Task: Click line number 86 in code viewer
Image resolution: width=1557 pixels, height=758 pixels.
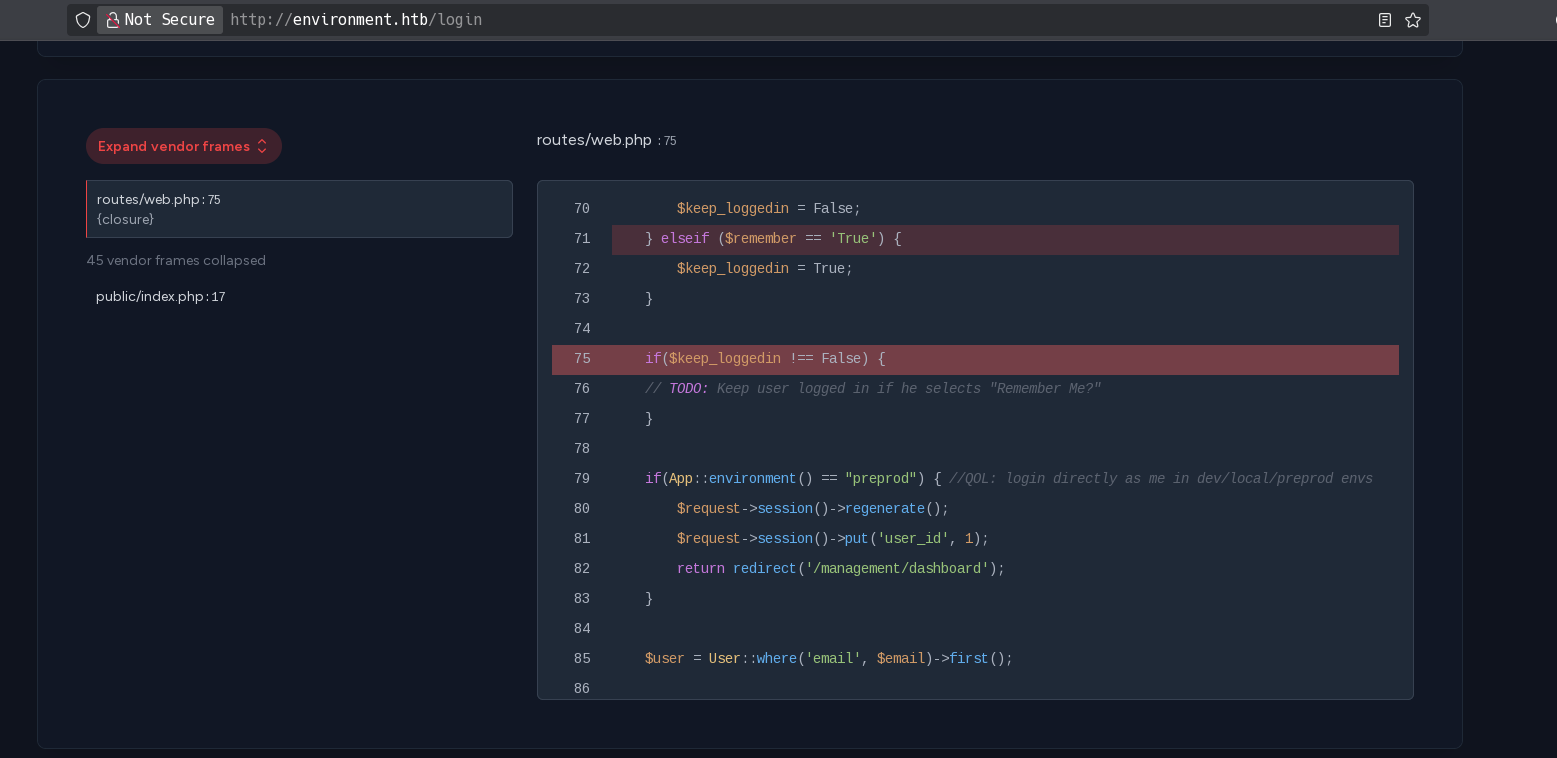Action: tap(582, 689)
